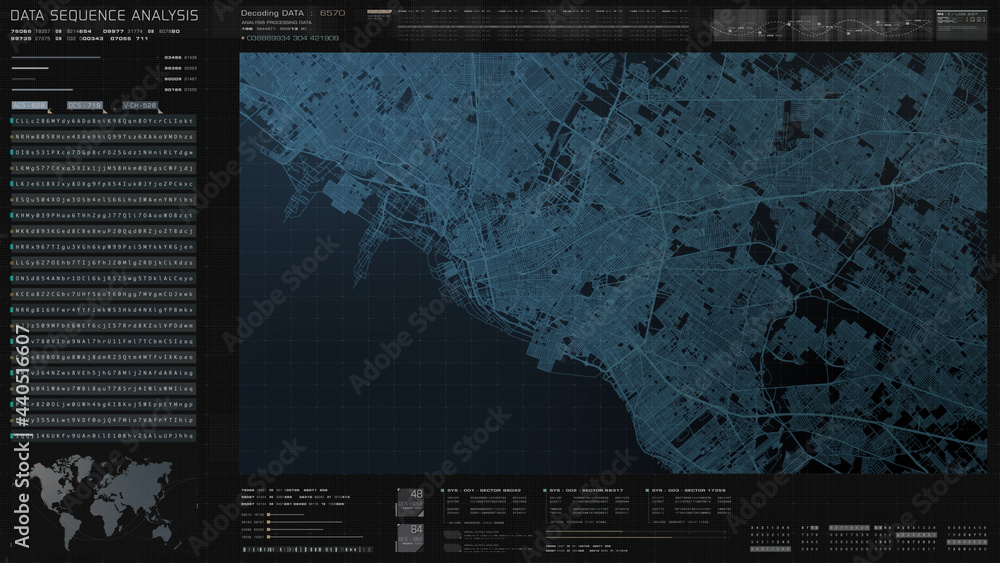
Task: Click the 038889934 304 421909 code line
Action: pos(292,38)
